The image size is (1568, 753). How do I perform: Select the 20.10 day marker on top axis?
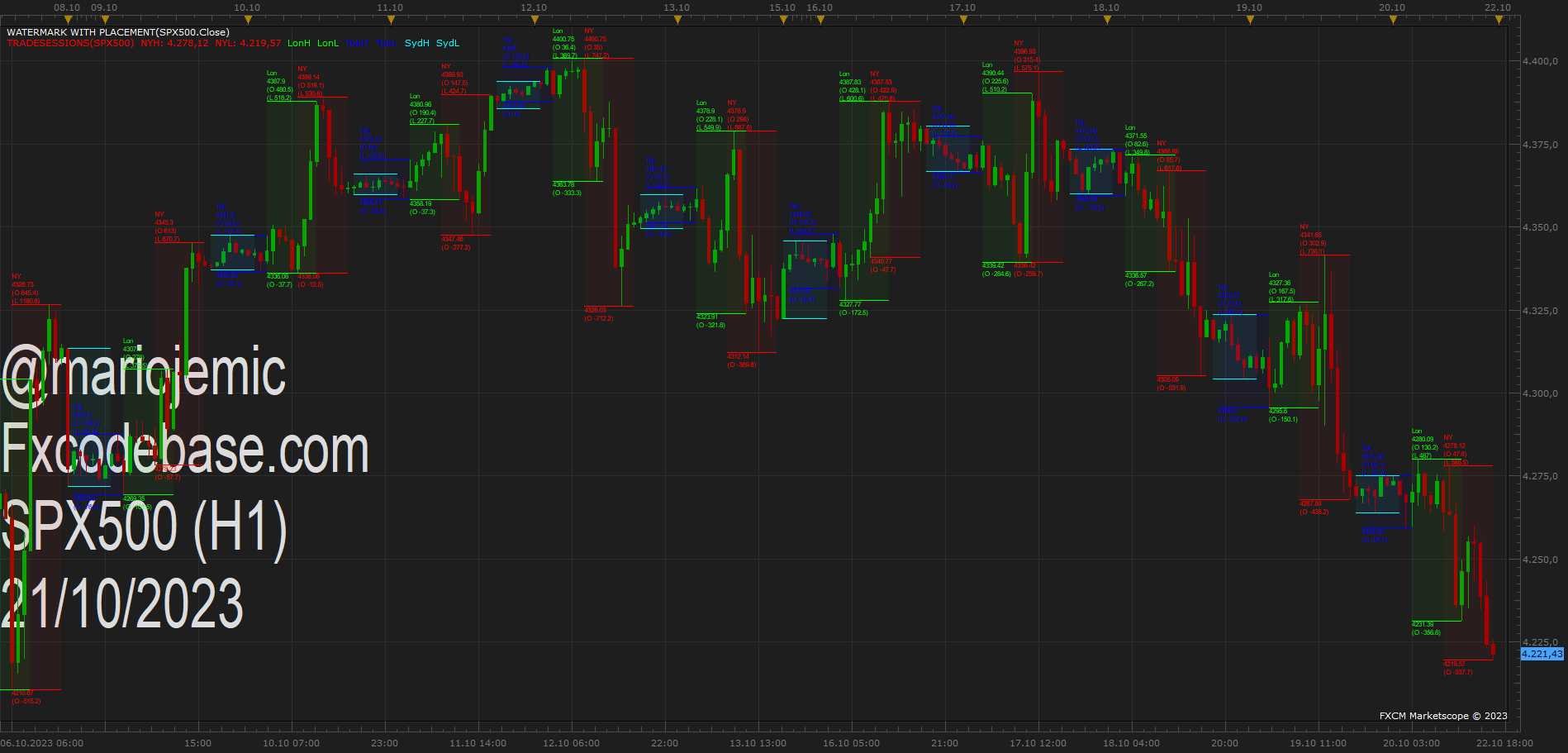click(1393, 20)
